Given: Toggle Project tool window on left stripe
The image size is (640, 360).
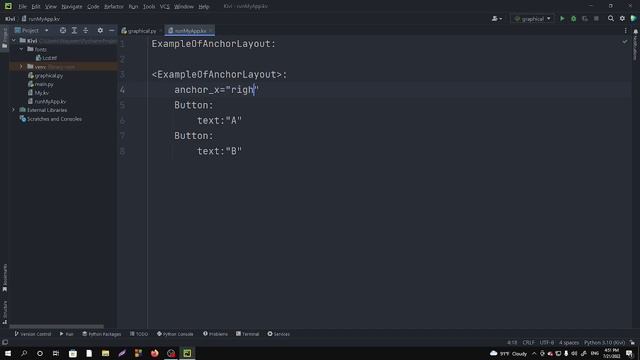Looking at the screenshot, I should (x=4, y=39).
